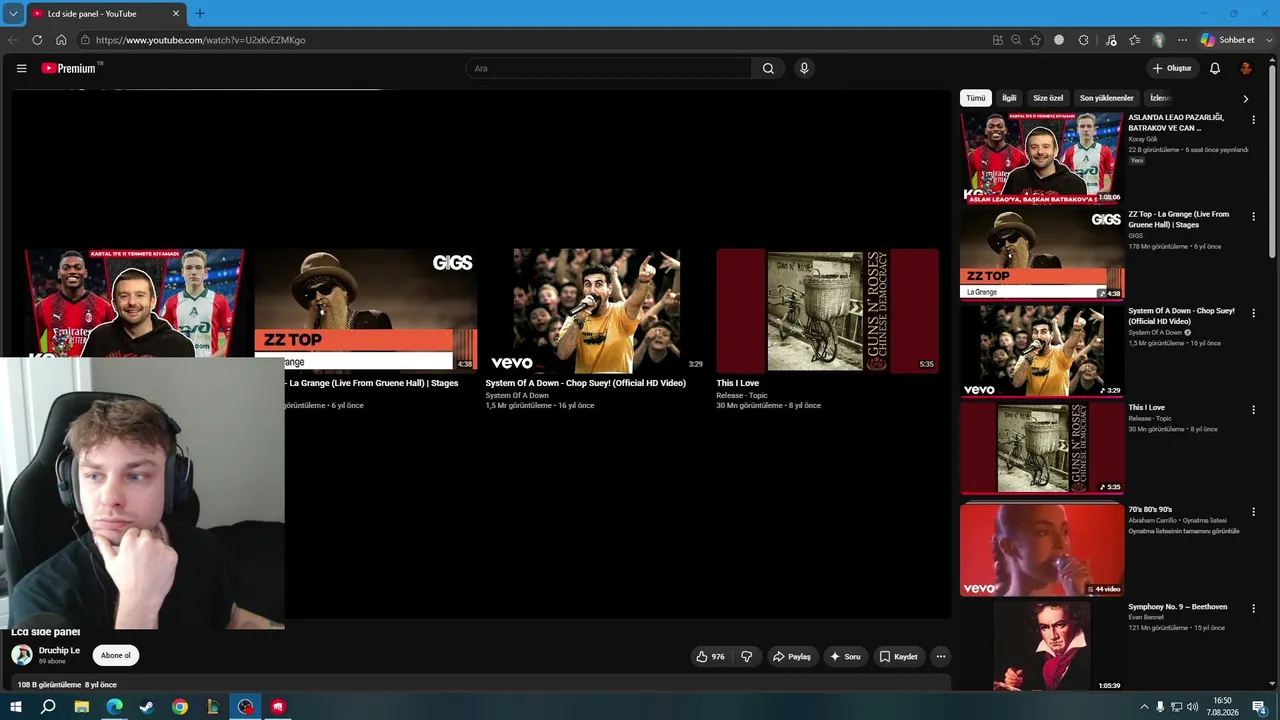Go back with the browser back arrow
1280x720 pixels.
13,40
